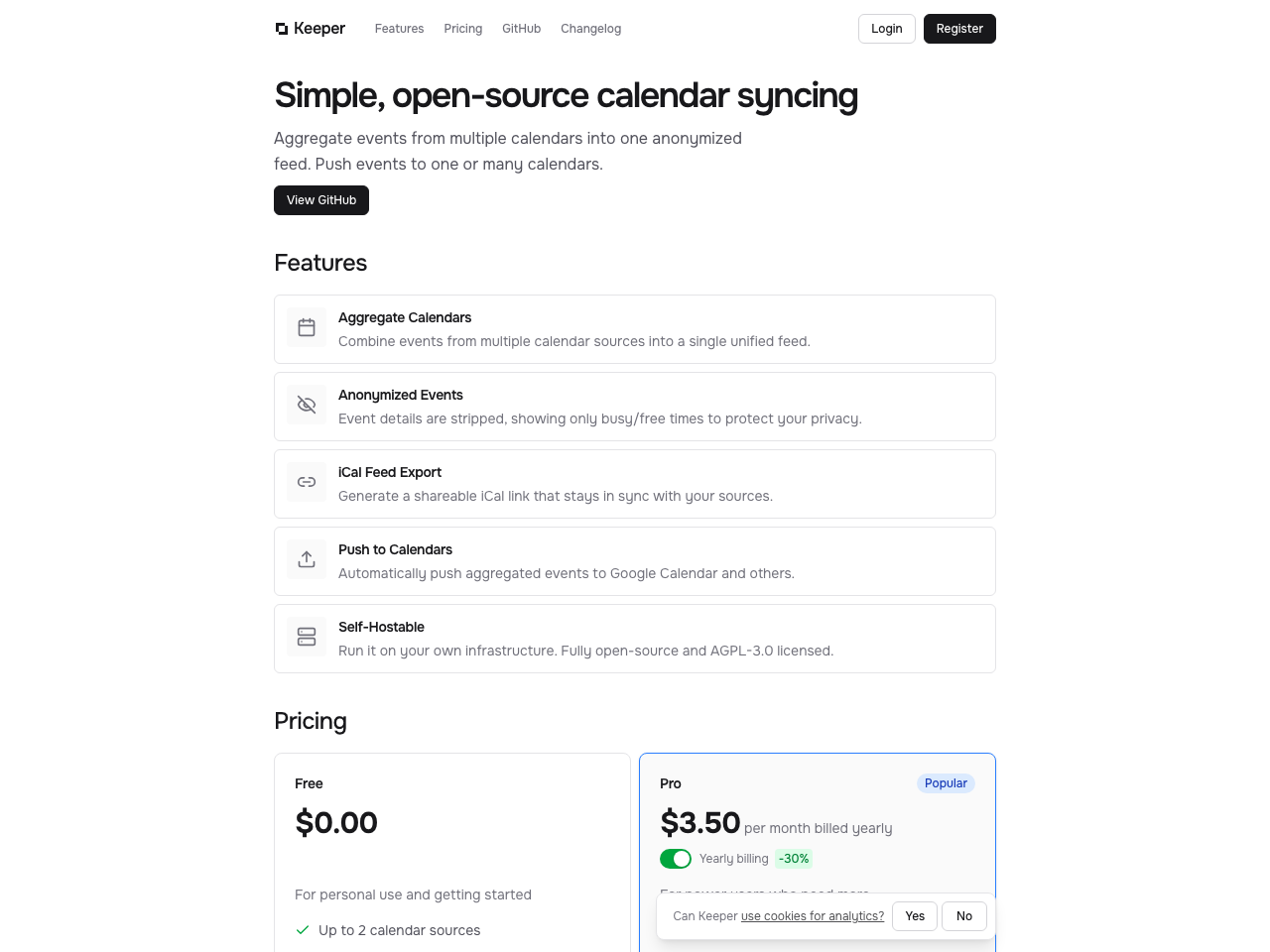This screenshot has width=1270, height=952.
Task: Open the GitHub nav link
Action: (521, 29)
